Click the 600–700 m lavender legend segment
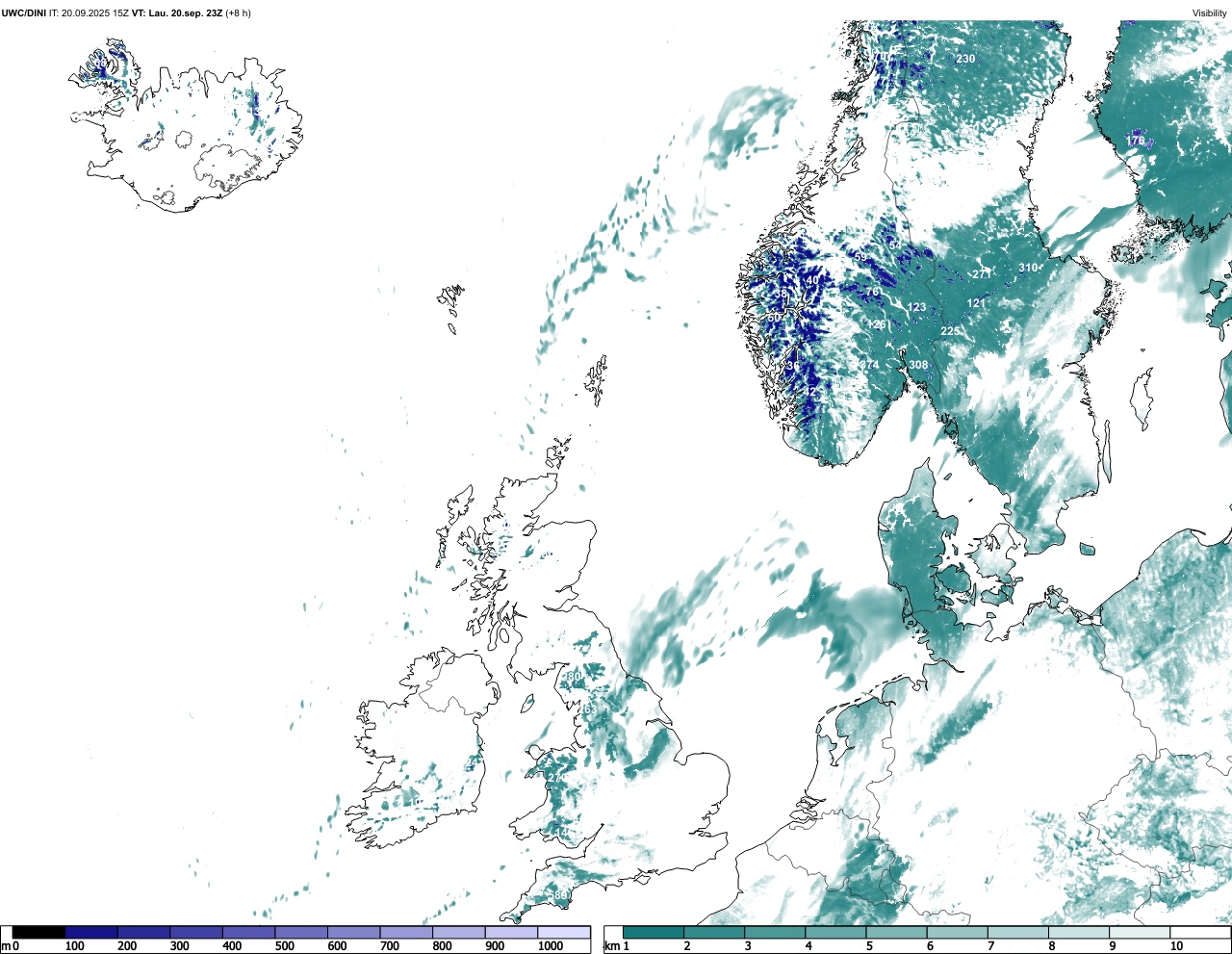 pos(353,932)
